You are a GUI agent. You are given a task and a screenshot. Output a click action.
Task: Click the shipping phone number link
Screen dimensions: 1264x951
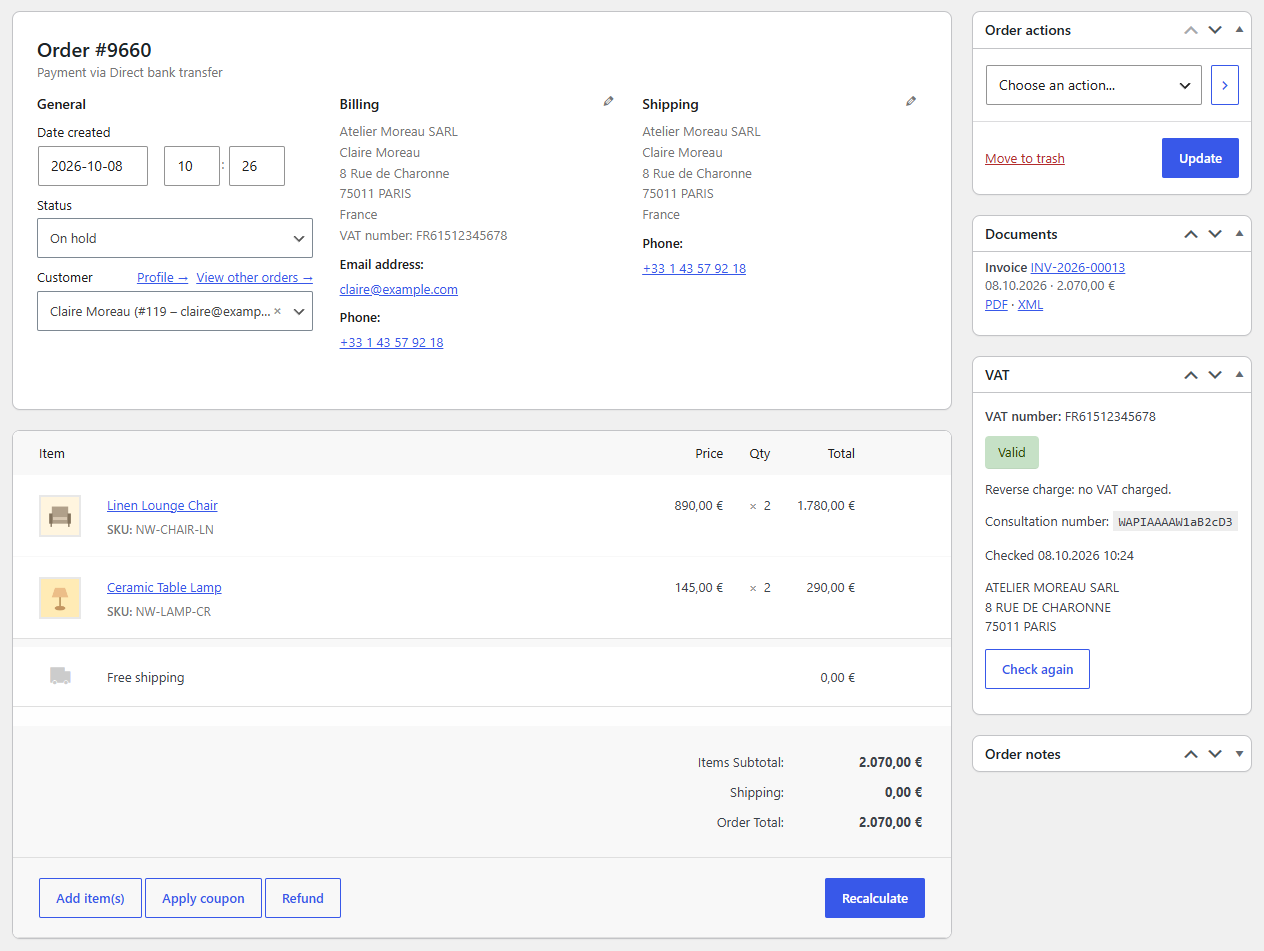694,268
